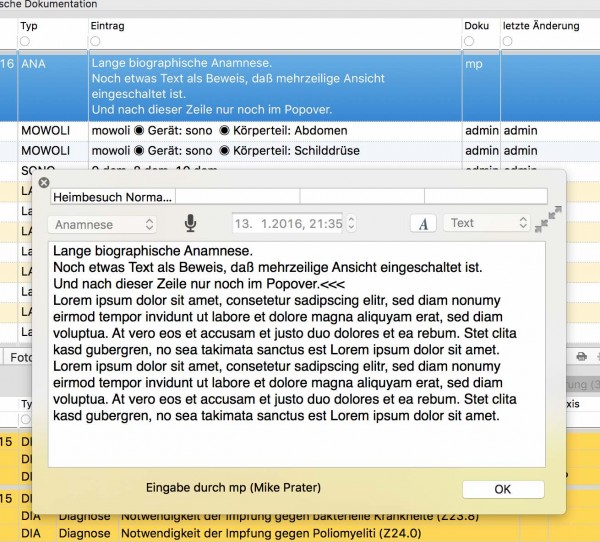Open the Text format dropdown
Screen dimensions: 600x542
pos(487,223)
